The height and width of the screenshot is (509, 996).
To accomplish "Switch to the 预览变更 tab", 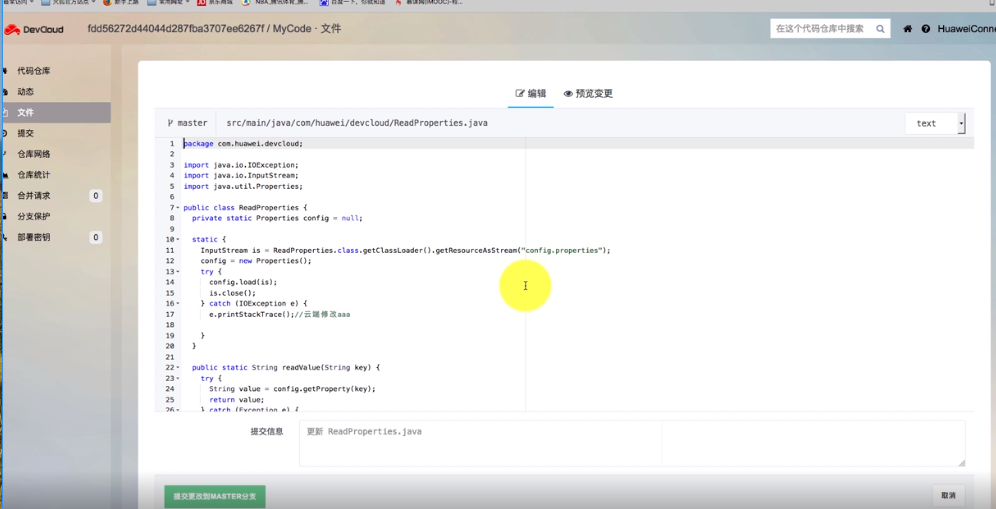I will point(588,93).
